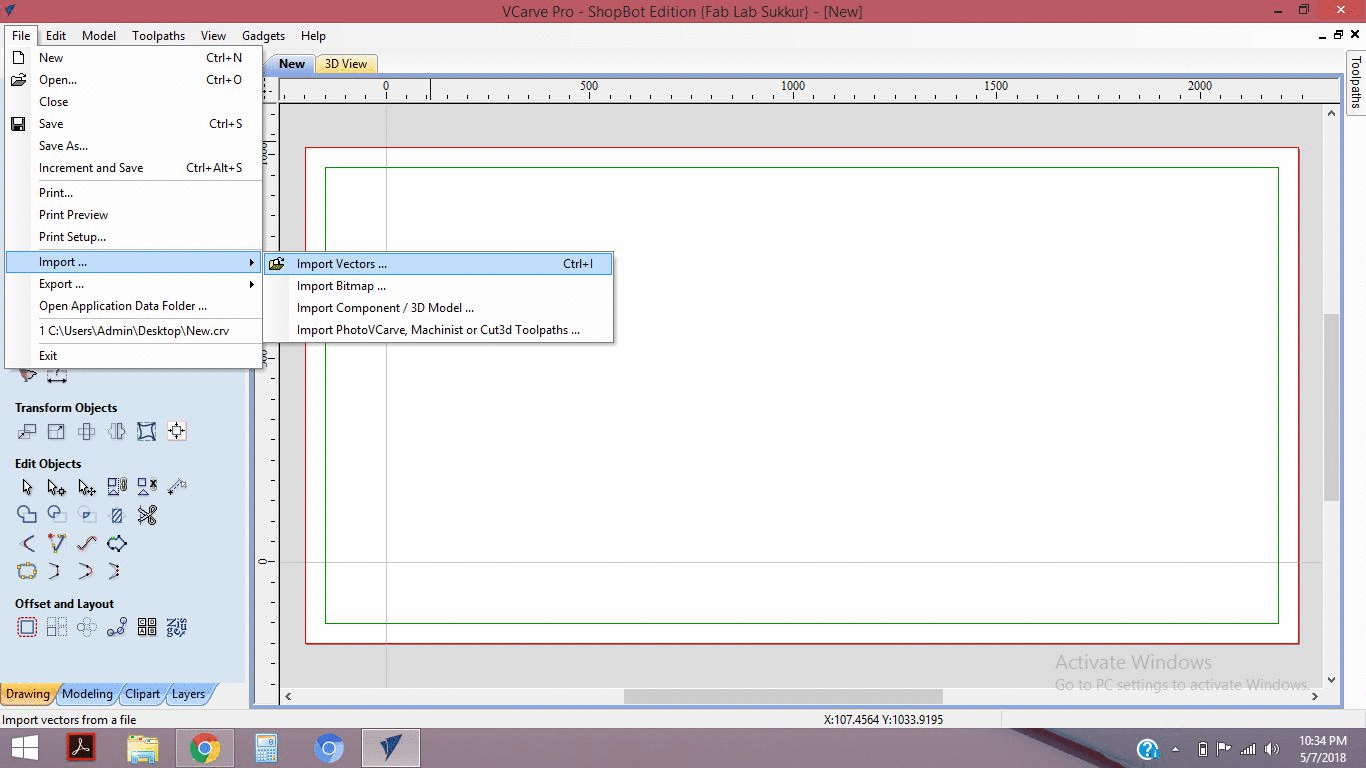Switch to the Layers tab

(188, 694)
